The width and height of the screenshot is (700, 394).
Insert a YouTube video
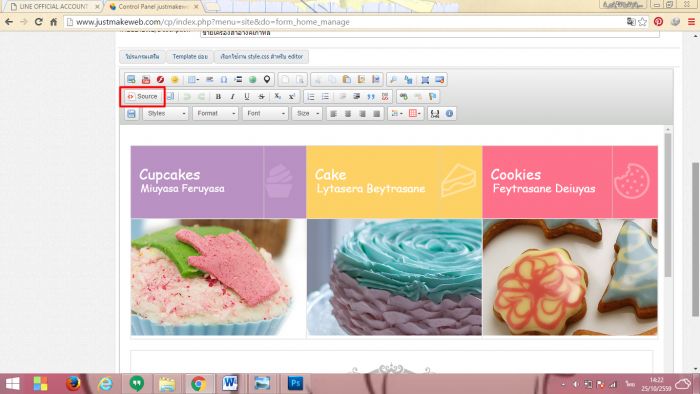(x=146, y=80)
